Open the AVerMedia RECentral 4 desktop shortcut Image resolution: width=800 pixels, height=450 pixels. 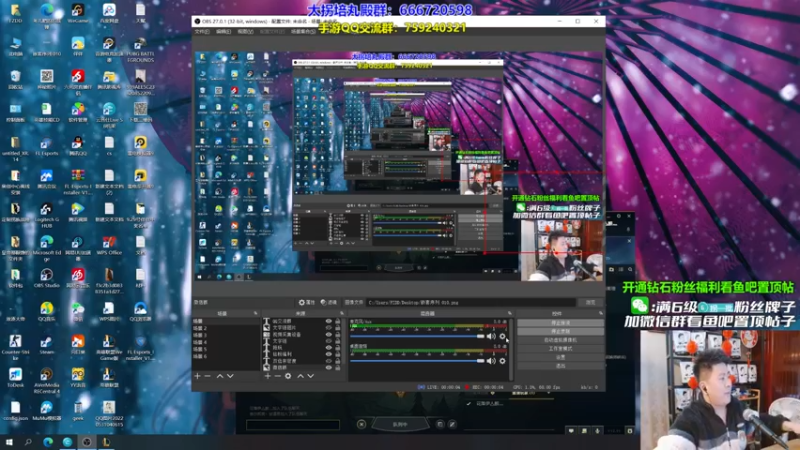point(46,380)
